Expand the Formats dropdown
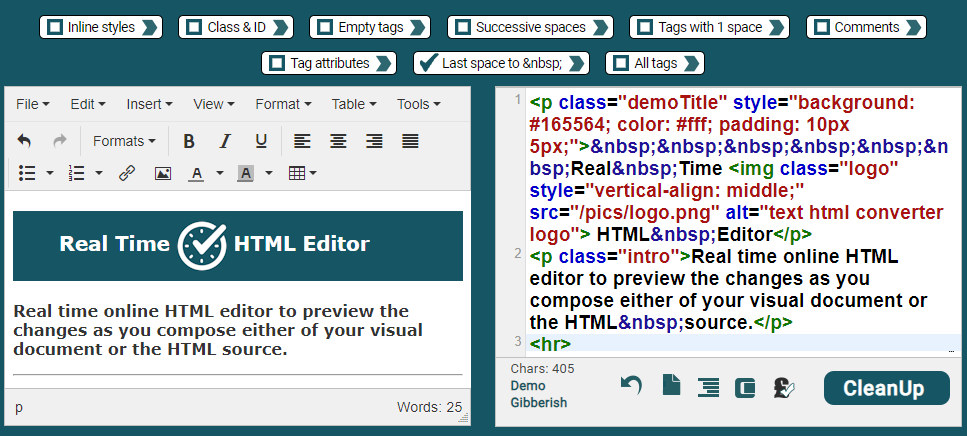Image resolution: width=967 pixels, height=436 pixels. pos(124,141)
